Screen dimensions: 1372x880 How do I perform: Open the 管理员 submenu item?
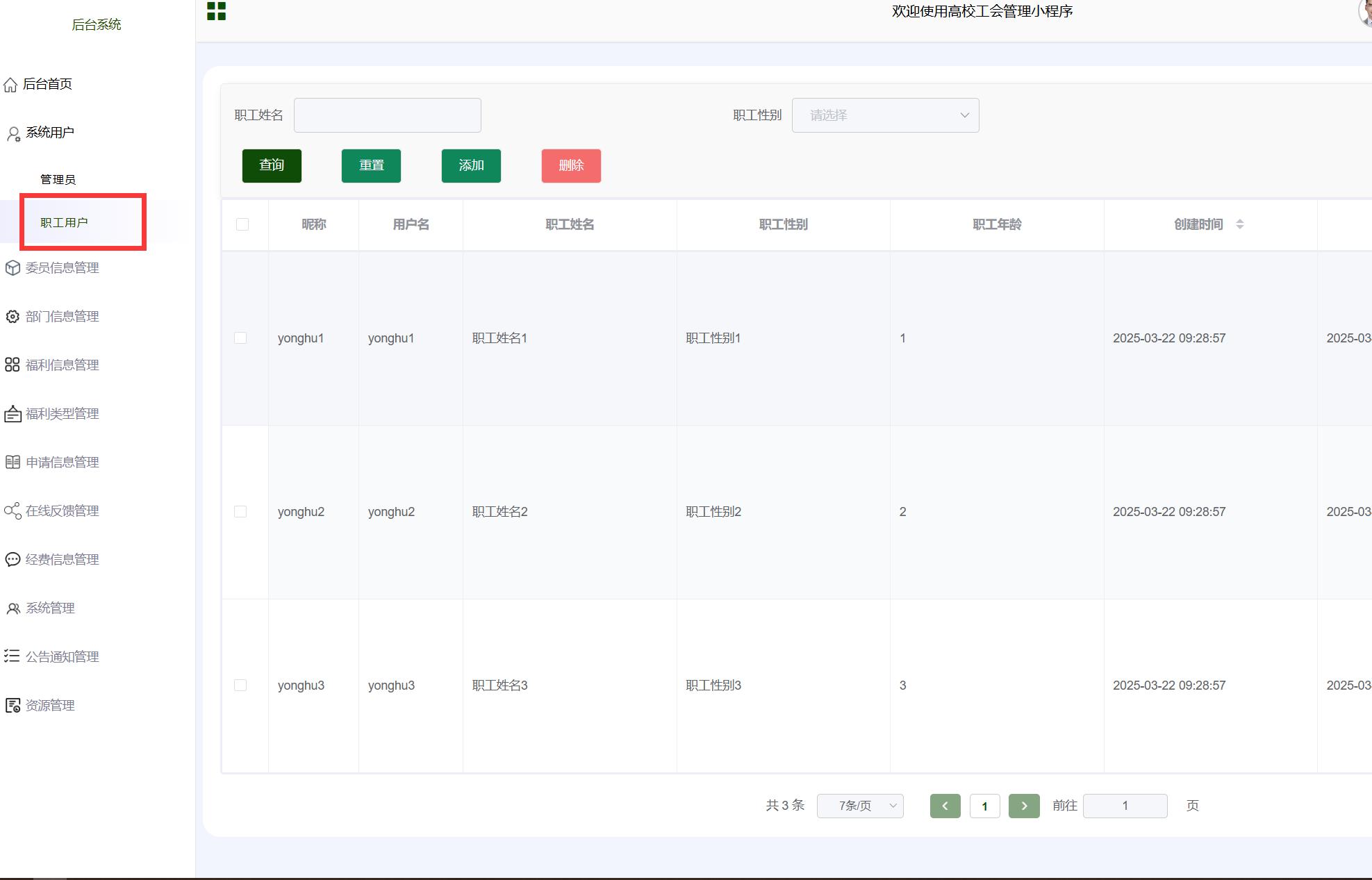coord(58,179)
